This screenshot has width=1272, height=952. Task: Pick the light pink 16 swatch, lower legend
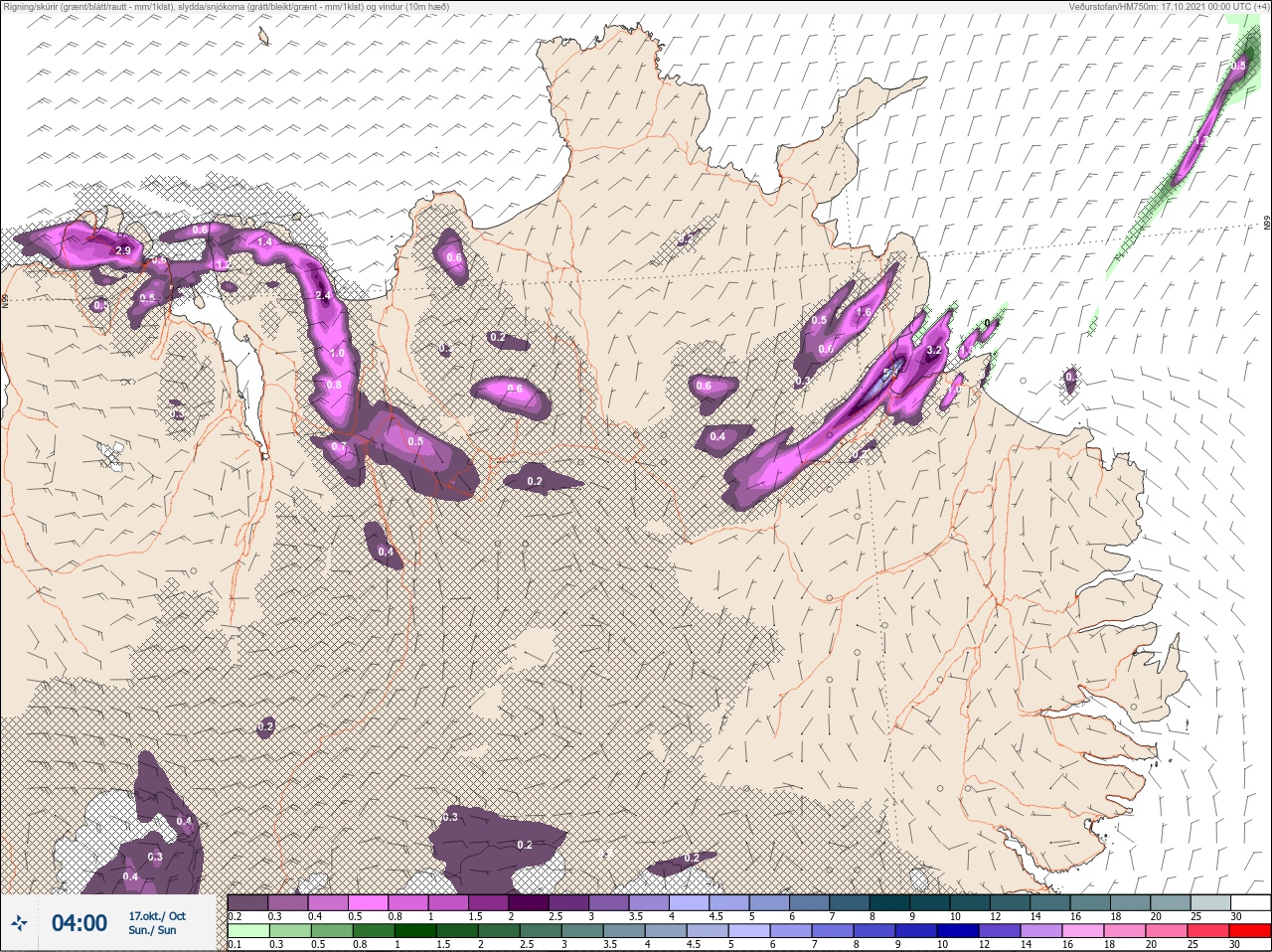click(x=1084, y=931)
